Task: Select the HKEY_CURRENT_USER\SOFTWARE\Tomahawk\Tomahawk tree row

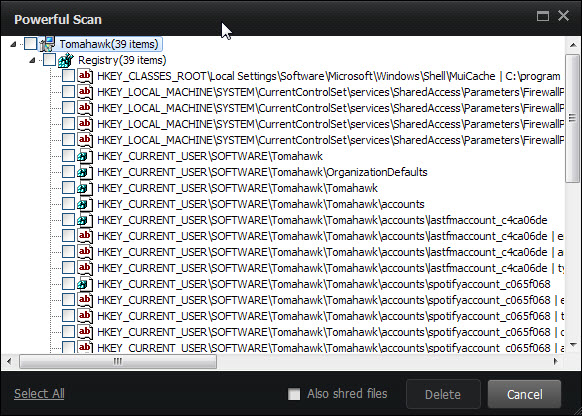Action: 238,188
